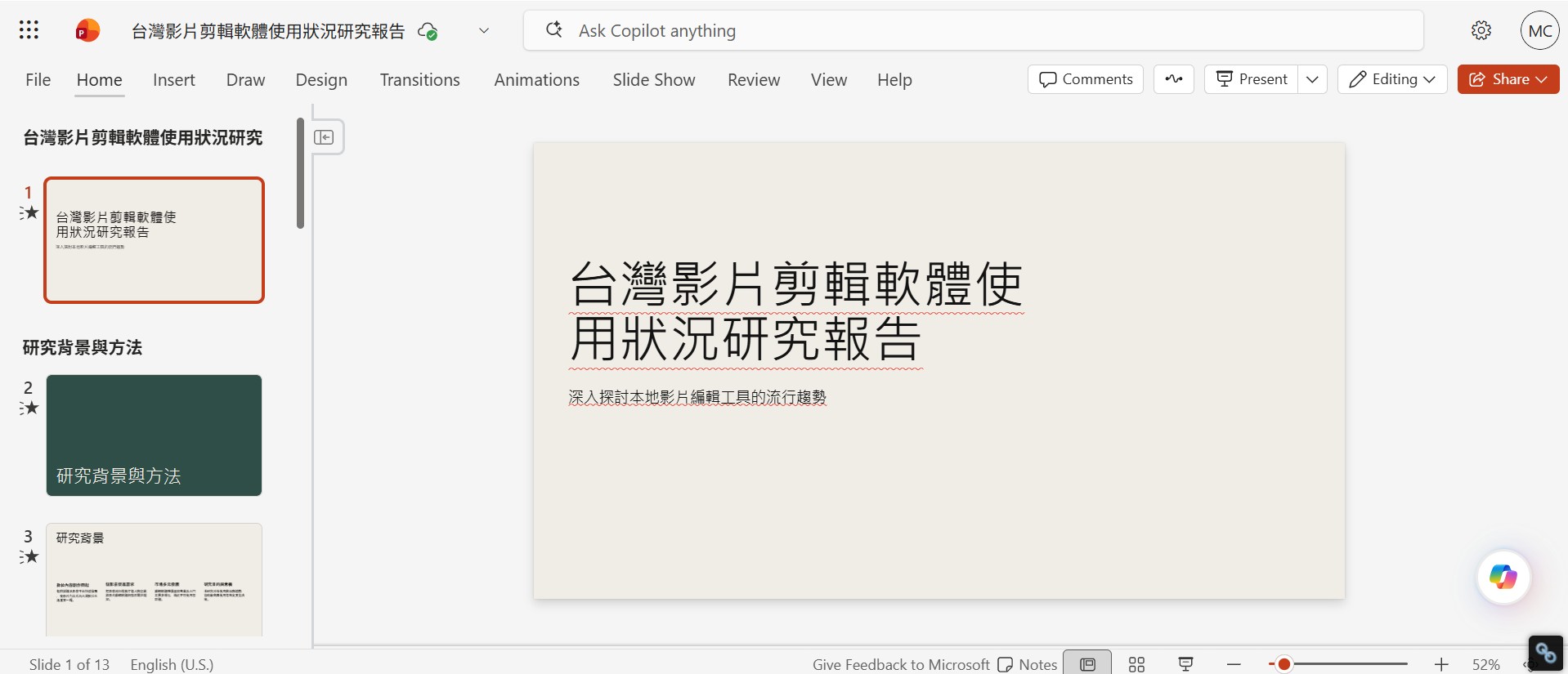Click the catch up activity icon button
Screen dimensions: 1568x674
point(1174,79)
